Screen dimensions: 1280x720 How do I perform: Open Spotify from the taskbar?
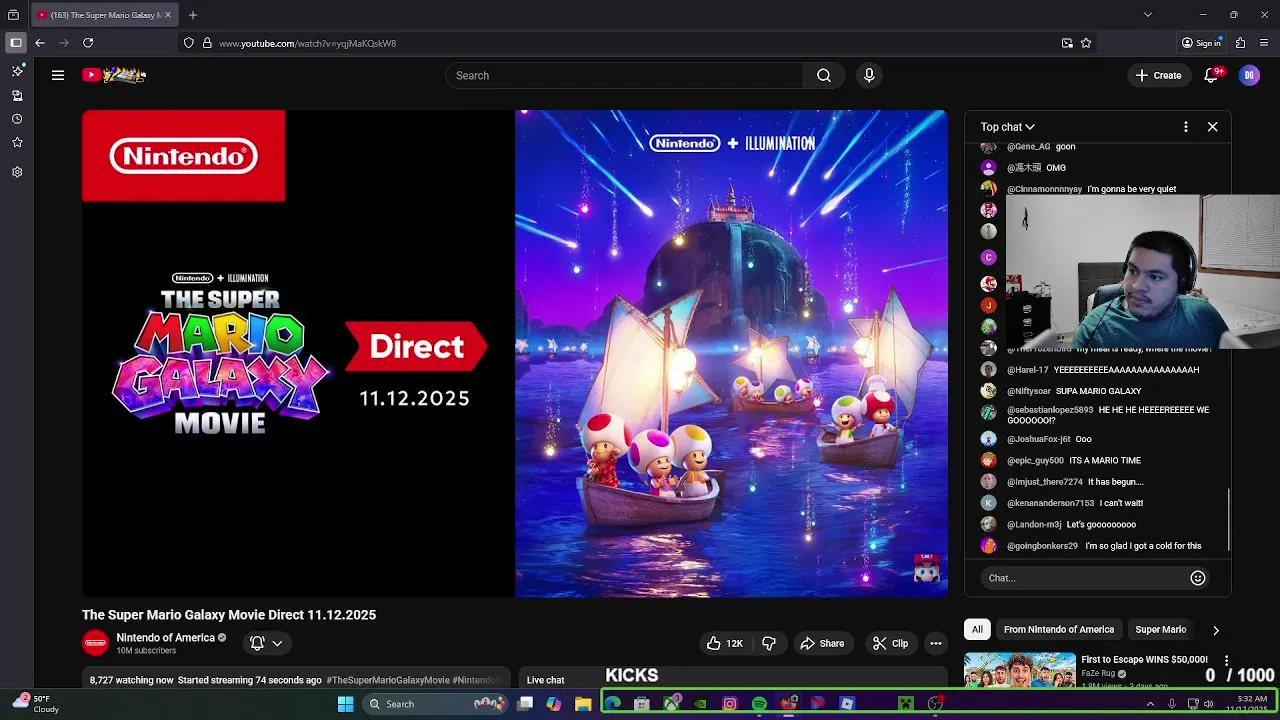(759, 704)
